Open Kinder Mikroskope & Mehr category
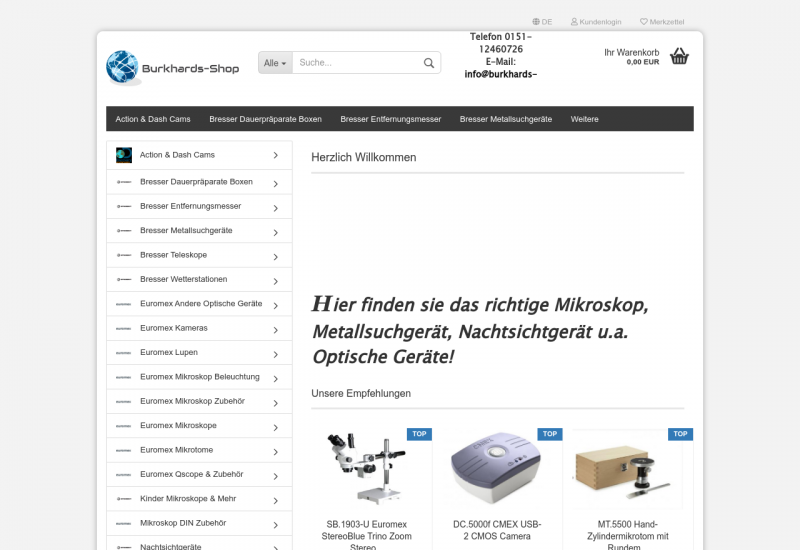Screen dimensions: 800x550 (188, 498)
